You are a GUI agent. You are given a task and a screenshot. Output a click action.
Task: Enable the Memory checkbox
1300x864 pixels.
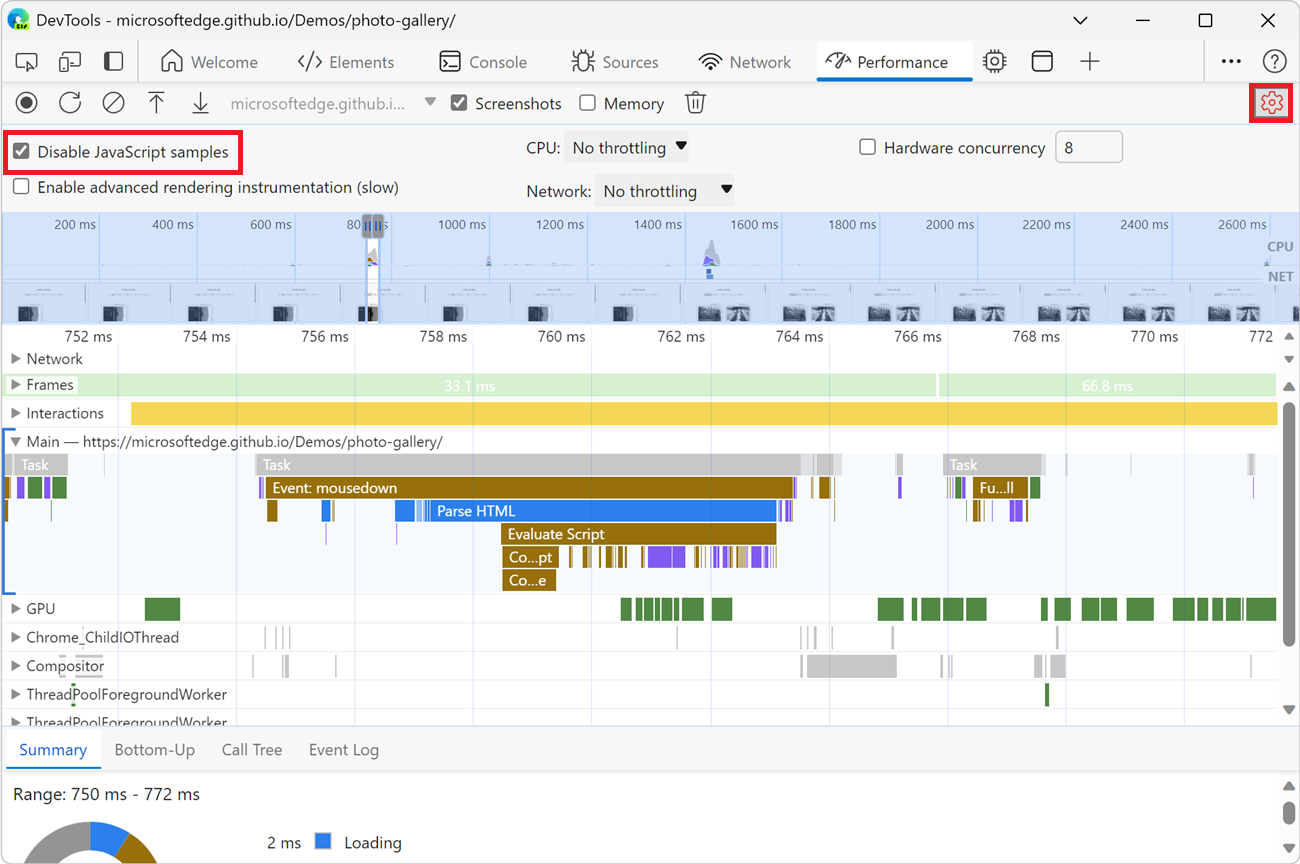[588, 102]
